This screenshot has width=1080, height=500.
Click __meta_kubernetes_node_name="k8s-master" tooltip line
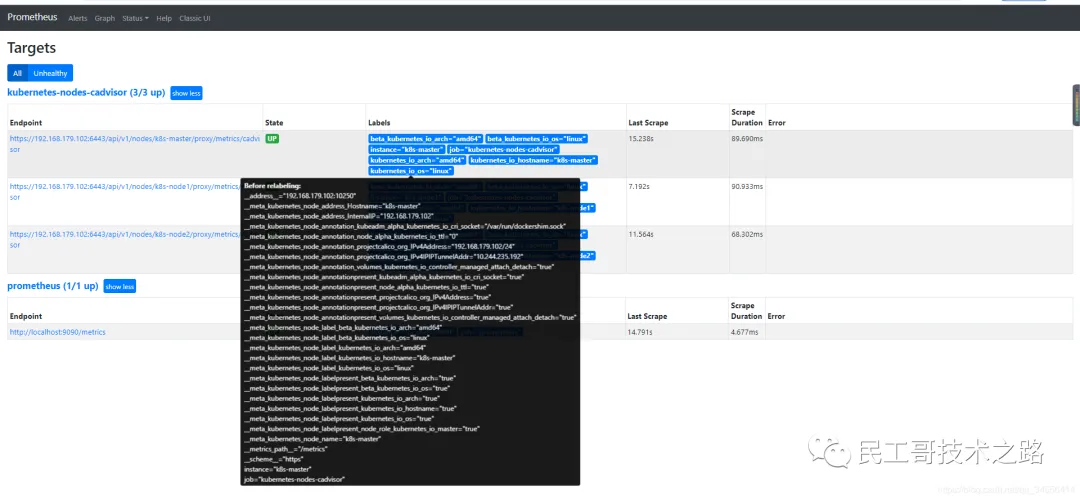coord(313,439)
